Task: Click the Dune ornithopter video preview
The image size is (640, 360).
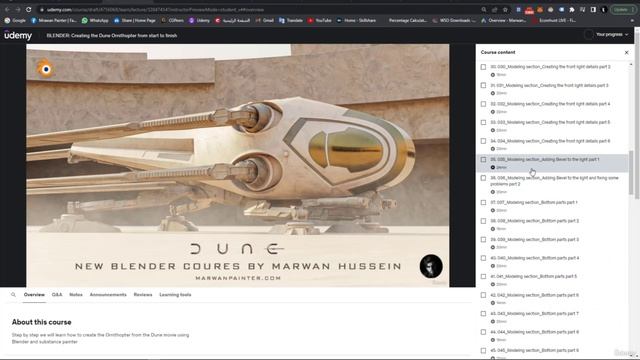Action: [x=238, y=165]
